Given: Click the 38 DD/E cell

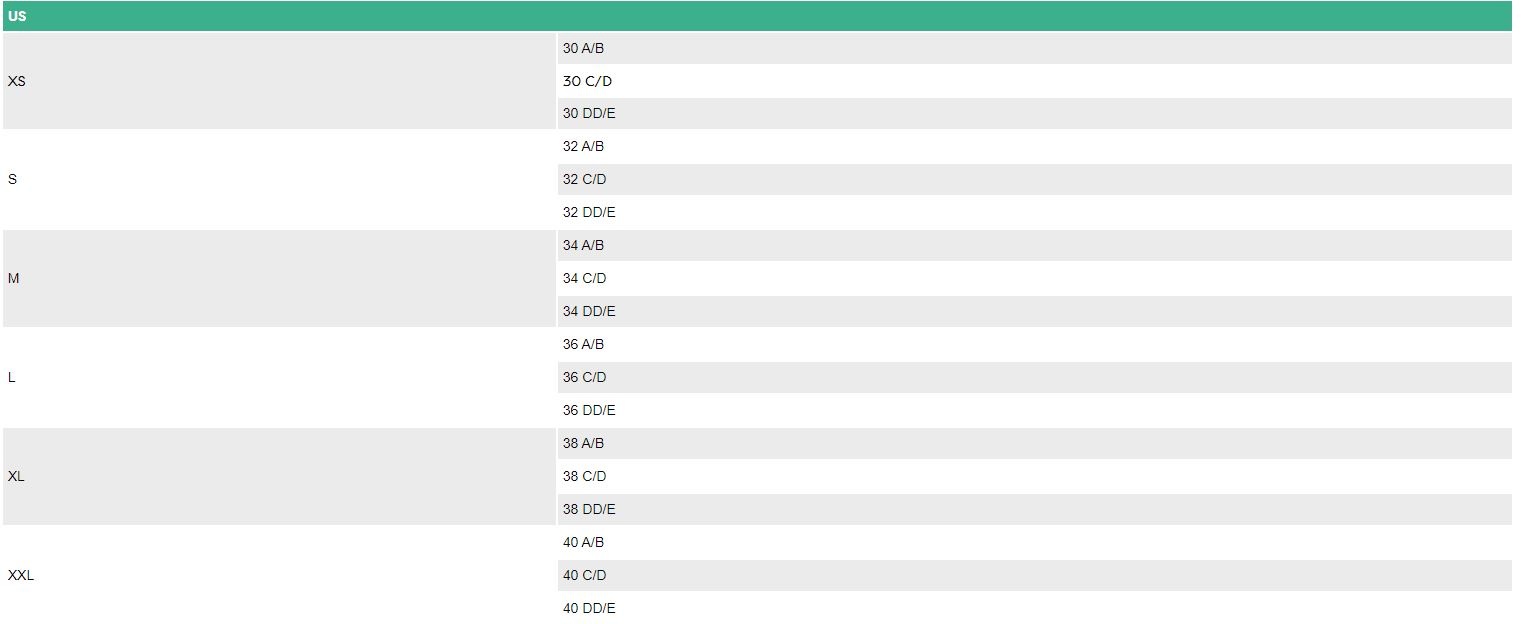Looking at the screenshot, I should click(x=1035, y=510).
